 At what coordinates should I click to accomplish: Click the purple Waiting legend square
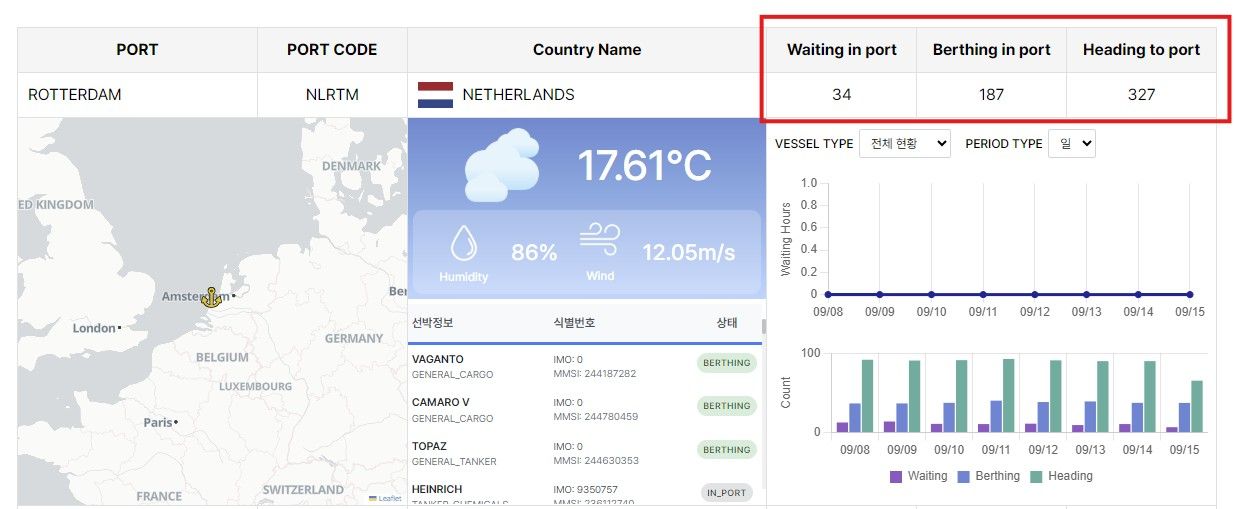(x=896, y=476)
